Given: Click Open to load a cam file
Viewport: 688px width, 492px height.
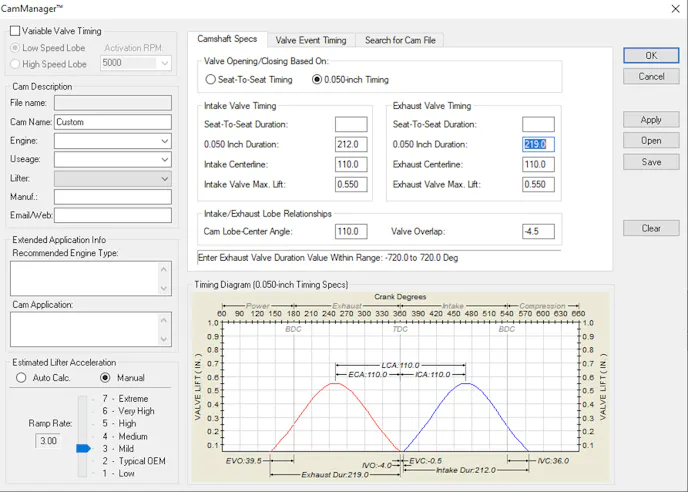Looking at the screenshot, I should [x=651, y=141].
